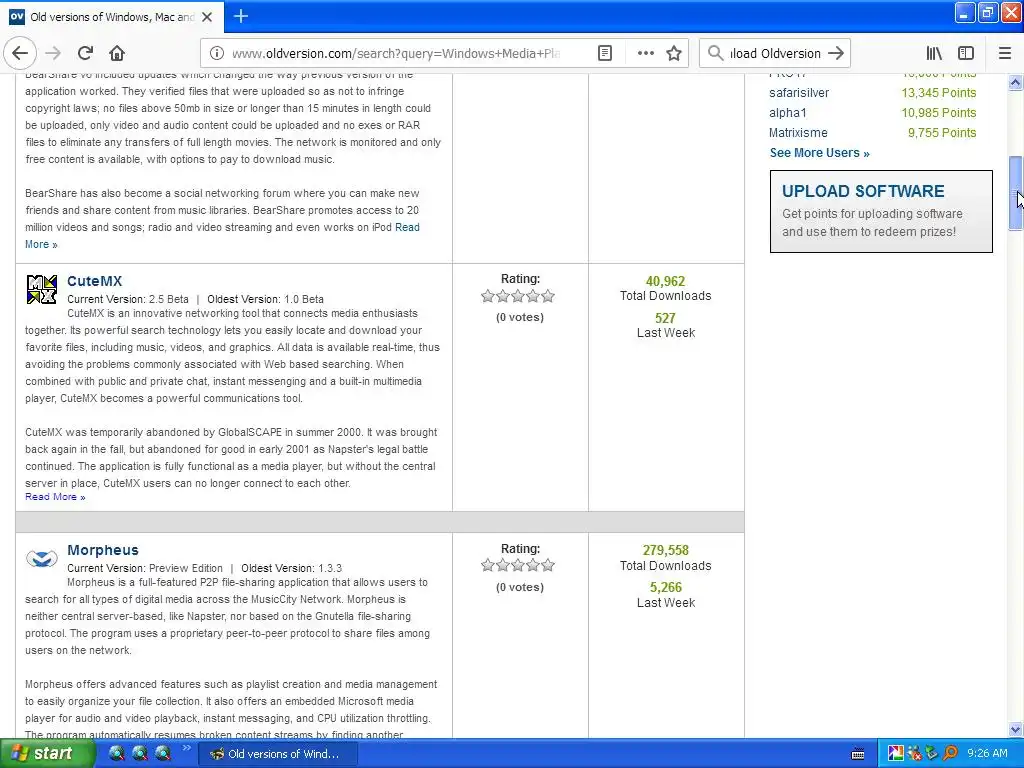
Task: Click the orange magnifier tray icon
Action: click(x=950, y=754)
